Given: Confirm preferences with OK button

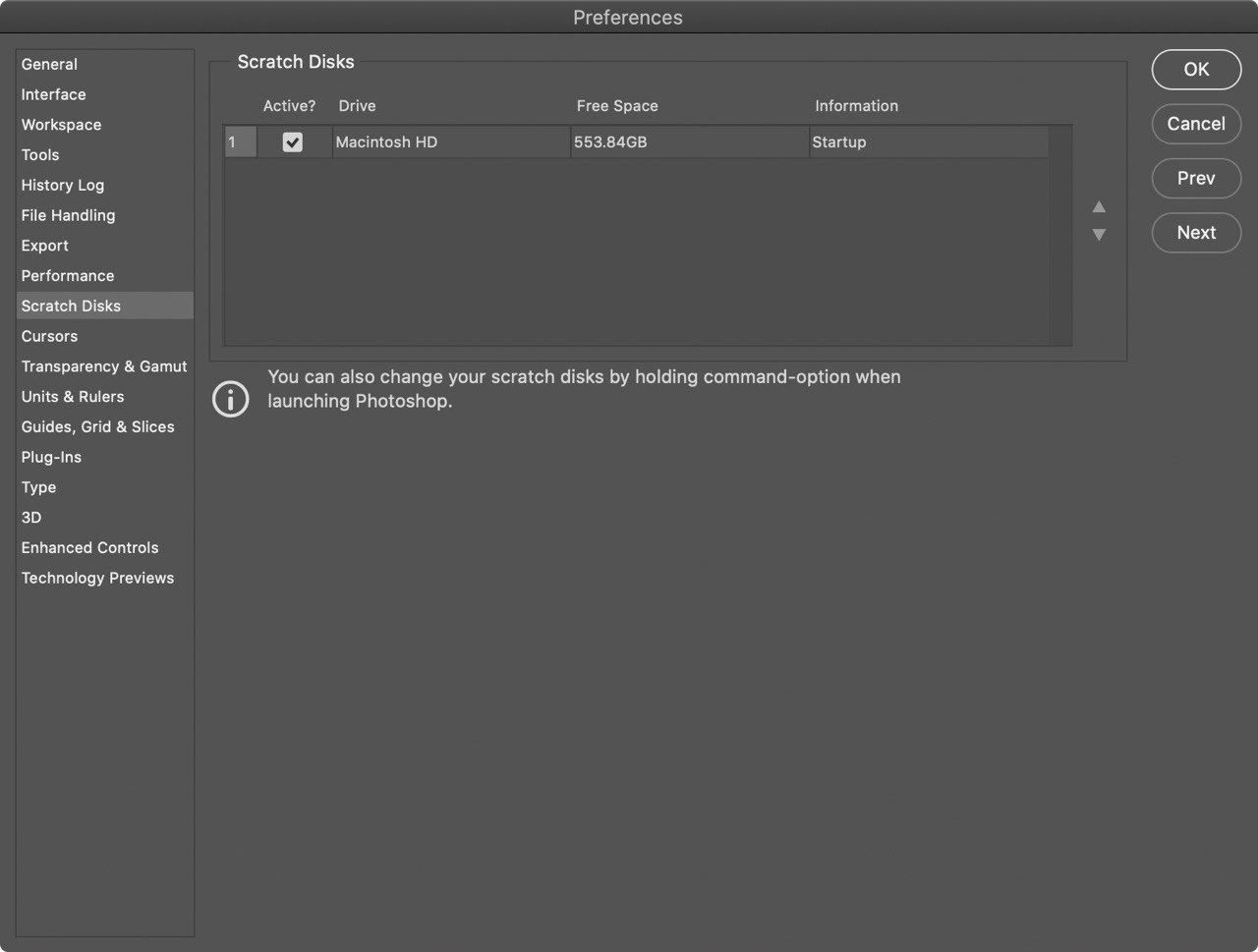Looking at the screenshot, I should (x=1196, y=69).
